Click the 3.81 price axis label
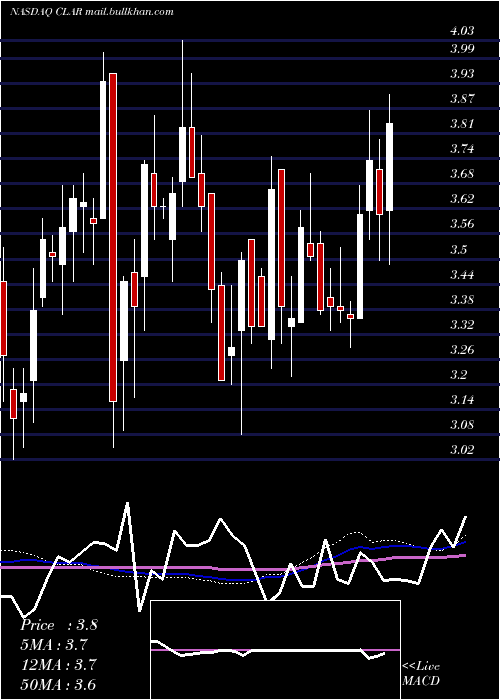 tap(462, 124)
